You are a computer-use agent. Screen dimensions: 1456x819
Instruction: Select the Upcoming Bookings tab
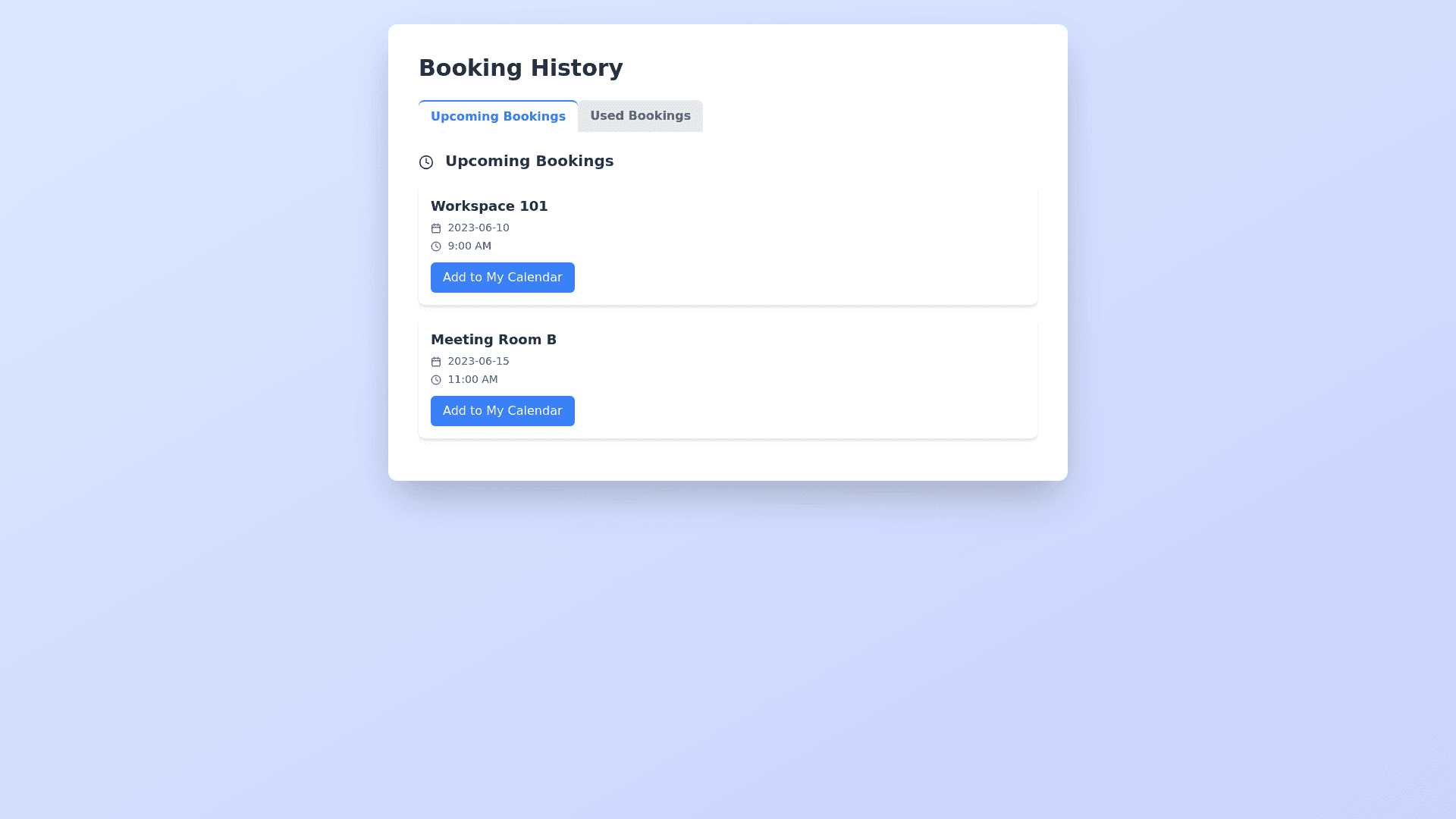[x=497, y=116]
